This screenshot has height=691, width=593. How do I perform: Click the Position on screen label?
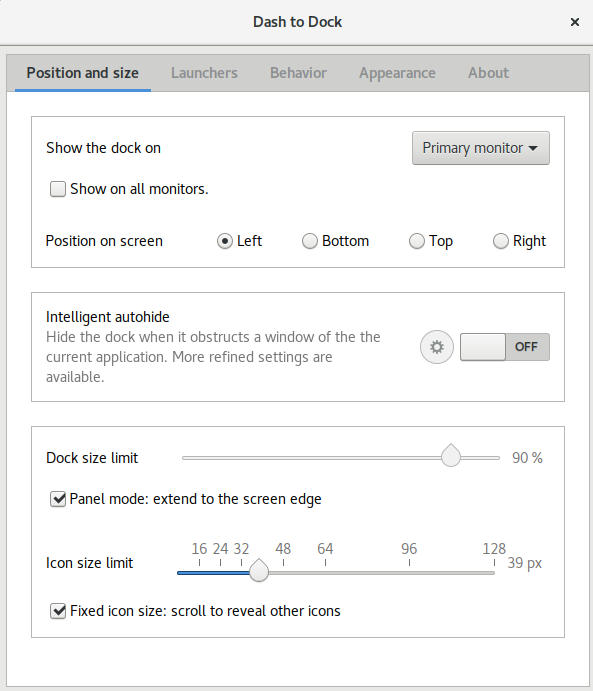(104, 241)
